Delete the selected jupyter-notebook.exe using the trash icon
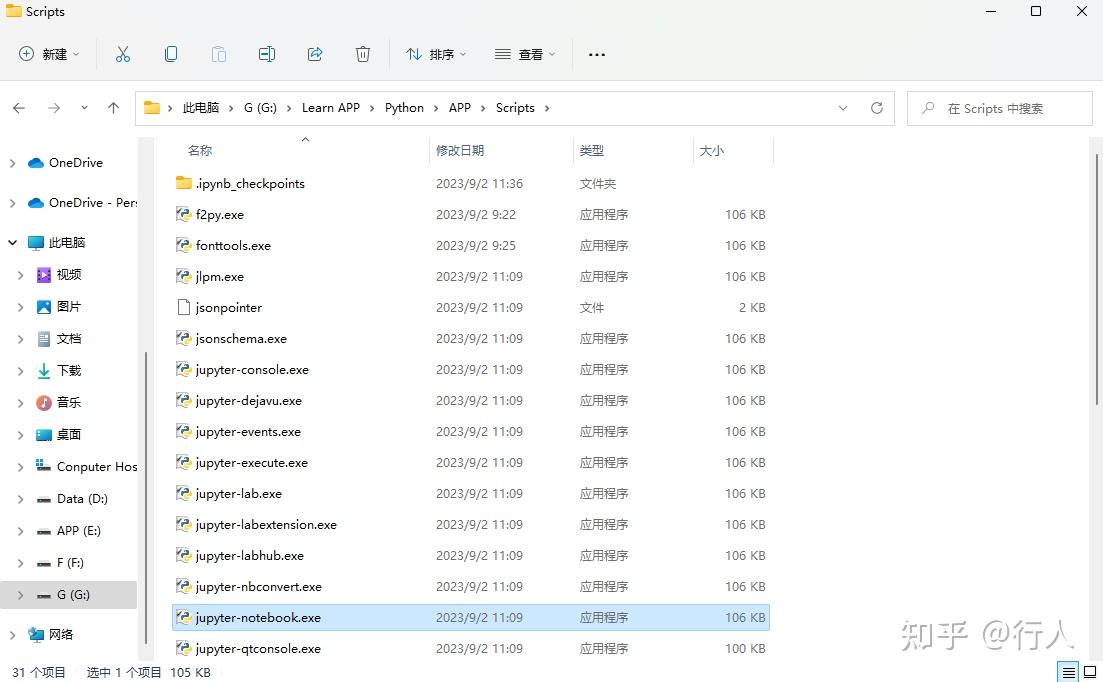Viewport: 1103px width, 682px height. pyautogui.click(x=362, y=54)
